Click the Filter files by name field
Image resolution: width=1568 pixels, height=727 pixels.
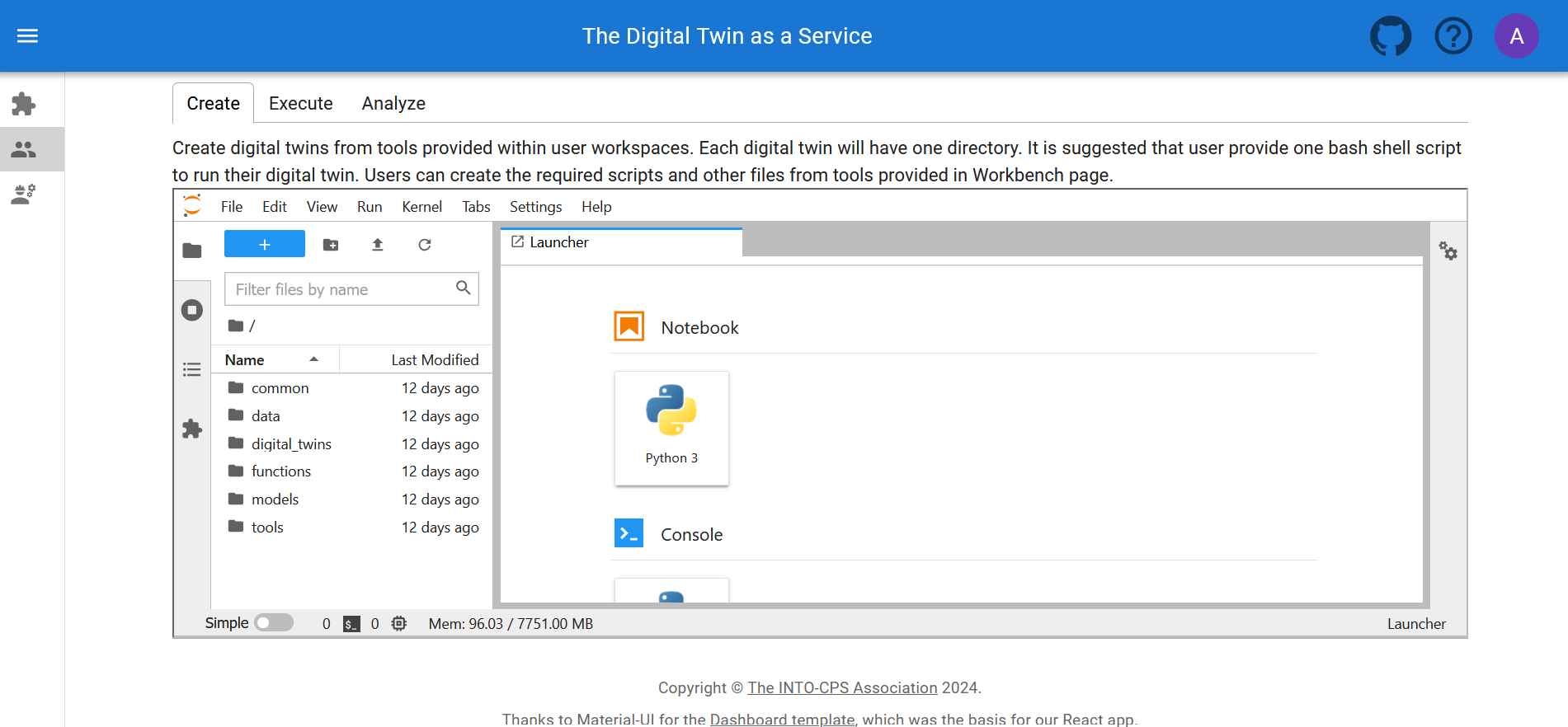tap(351, 289)
